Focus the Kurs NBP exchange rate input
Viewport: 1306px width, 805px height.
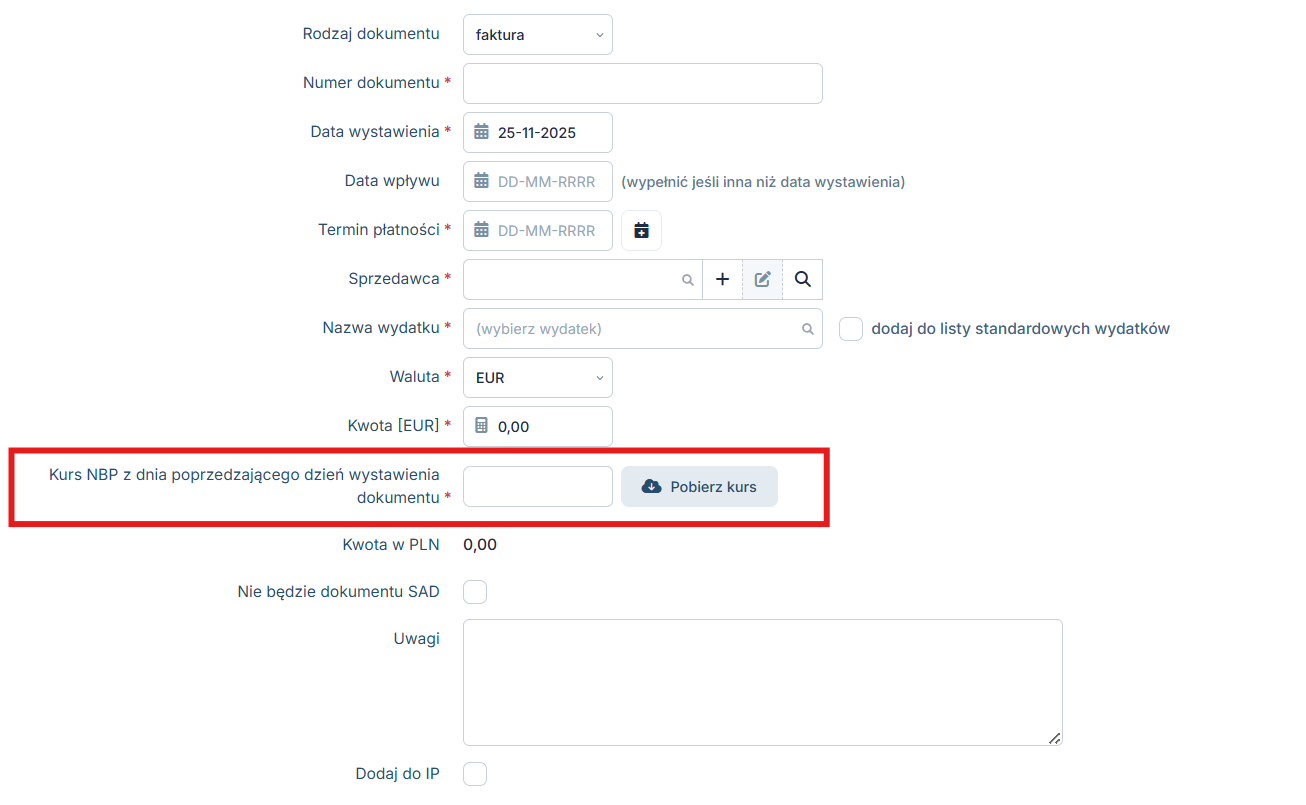537,487
